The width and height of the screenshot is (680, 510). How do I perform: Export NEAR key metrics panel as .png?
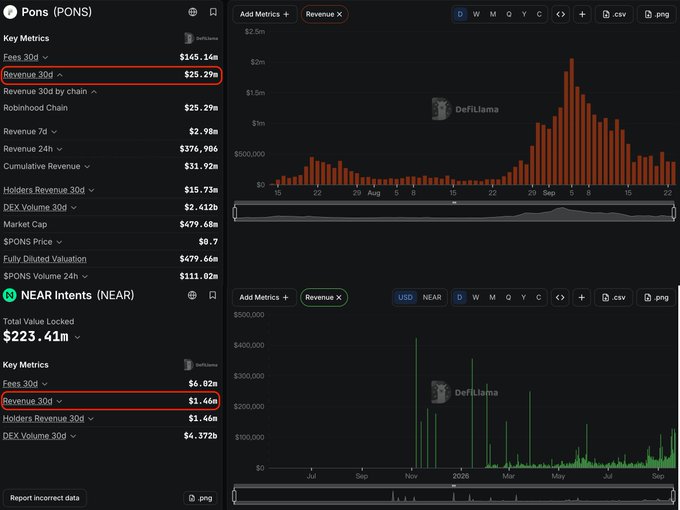click(x=200, y=498)
